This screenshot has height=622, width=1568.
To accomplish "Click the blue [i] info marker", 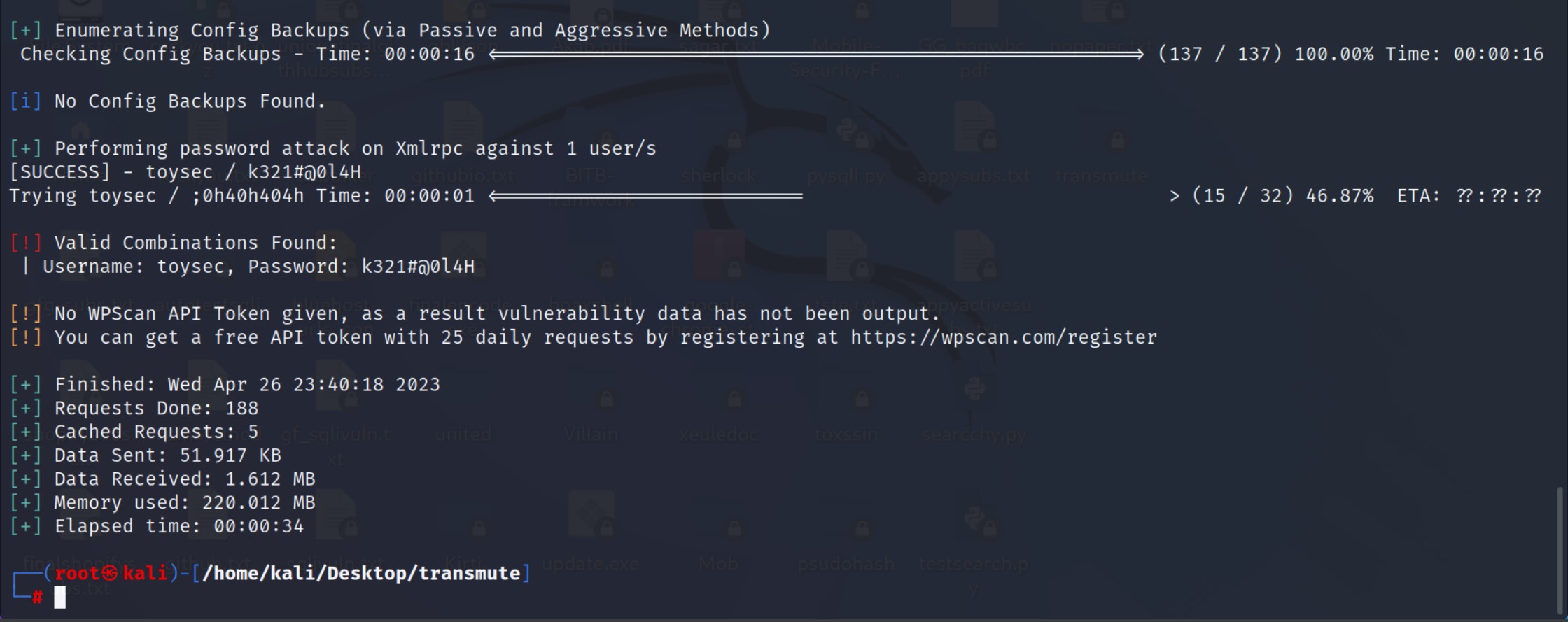I will [26, 101].
